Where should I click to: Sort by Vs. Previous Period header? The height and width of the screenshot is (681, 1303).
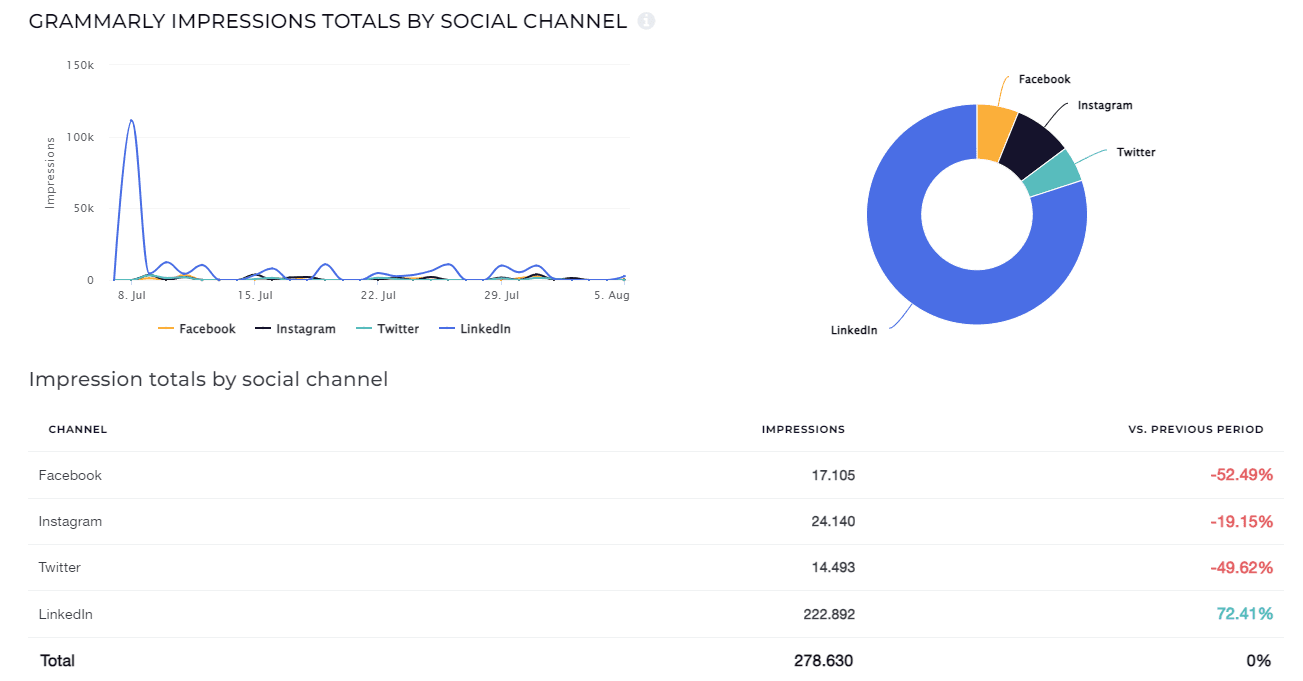1195,430
